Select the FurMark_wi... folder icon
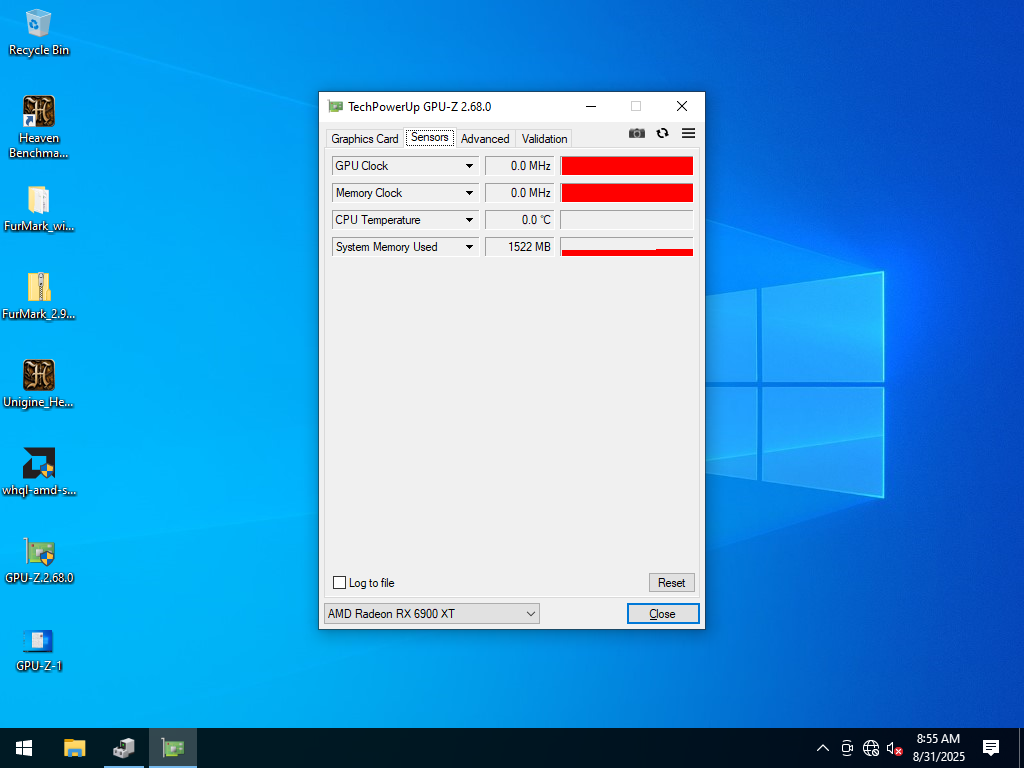The height and width of the screenshot is (768, 1024). pos(39,209)
